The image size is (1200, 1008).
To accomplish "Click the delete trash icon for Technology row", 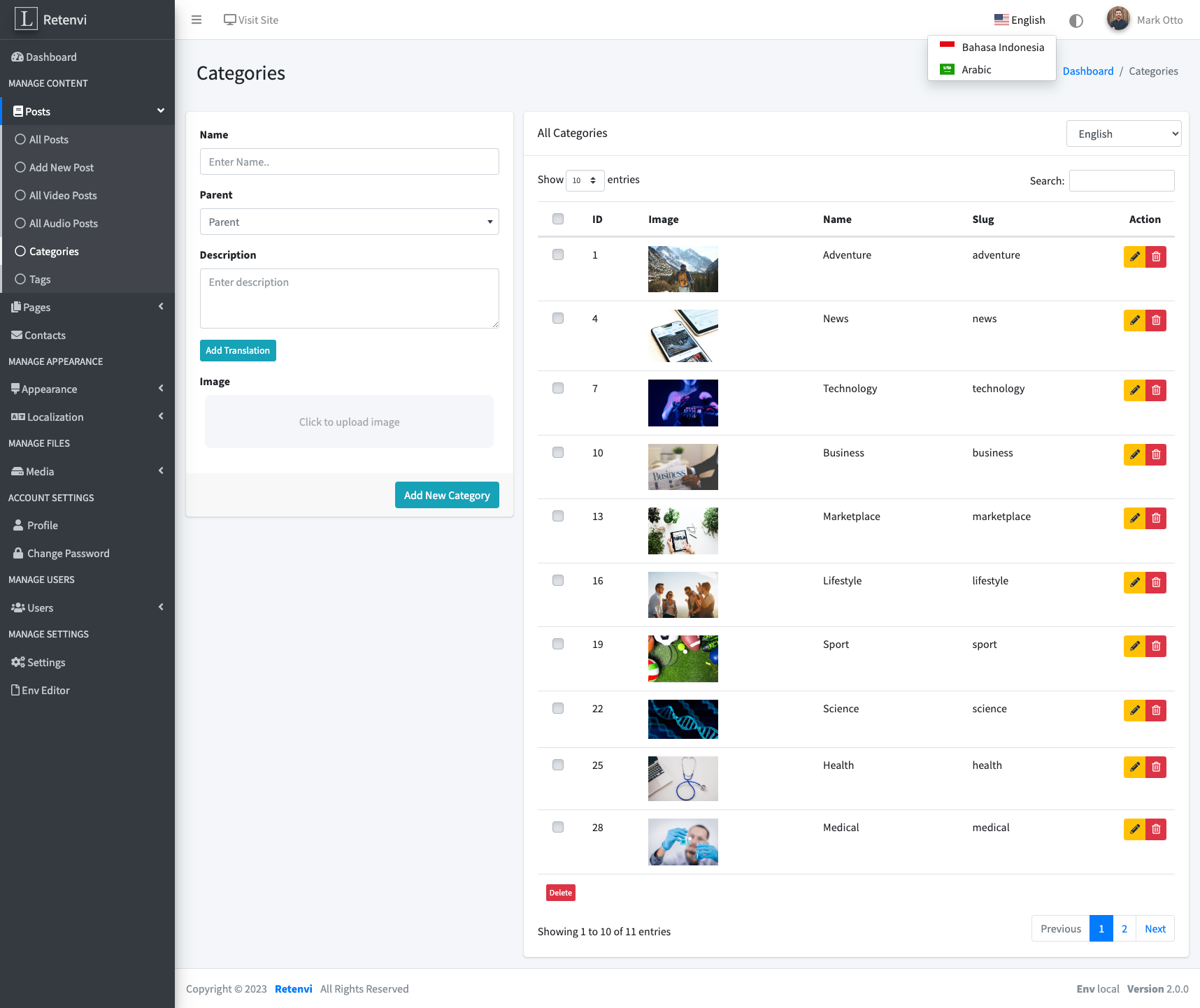I will 1155,390.
